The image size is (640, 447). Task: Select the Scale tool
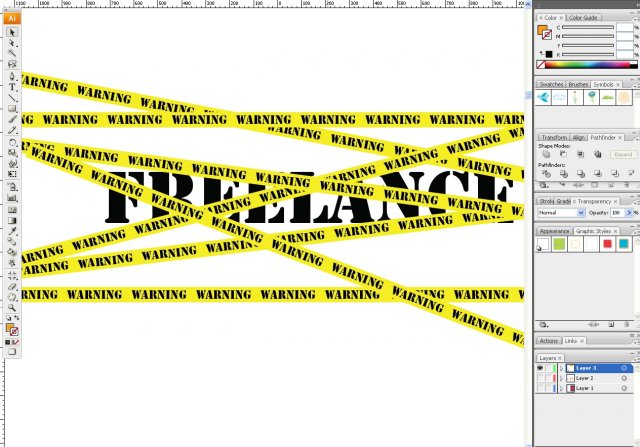12,153
